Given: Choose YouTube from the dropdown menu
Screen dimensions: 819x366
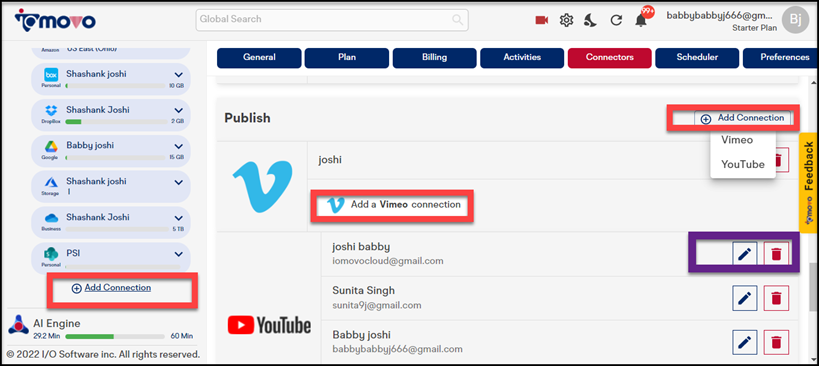Looking at the screenshot, I should click(743, 164).
